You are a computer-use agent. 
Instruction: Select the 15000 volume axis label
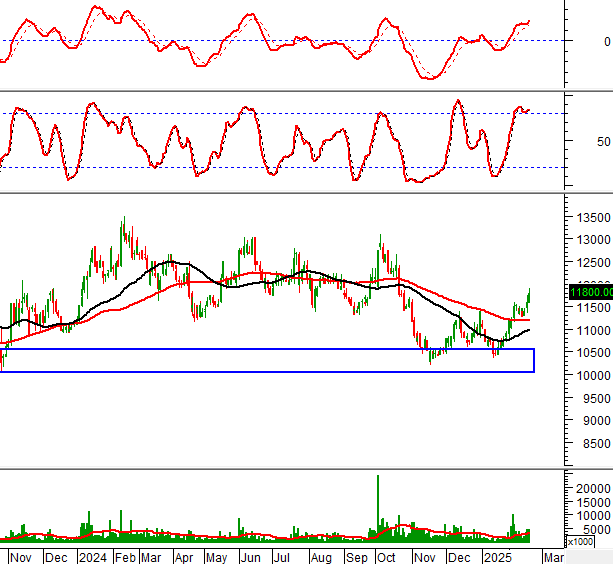coord(593,503)
